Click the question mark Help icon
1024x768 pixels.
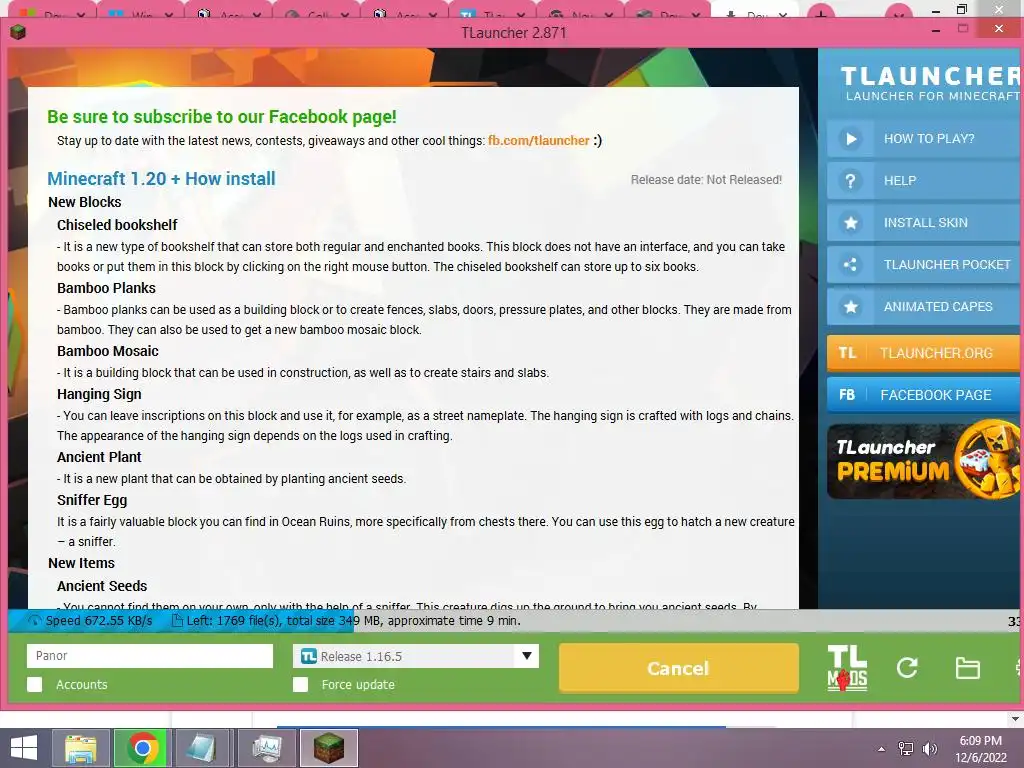[x=850, y=181]
